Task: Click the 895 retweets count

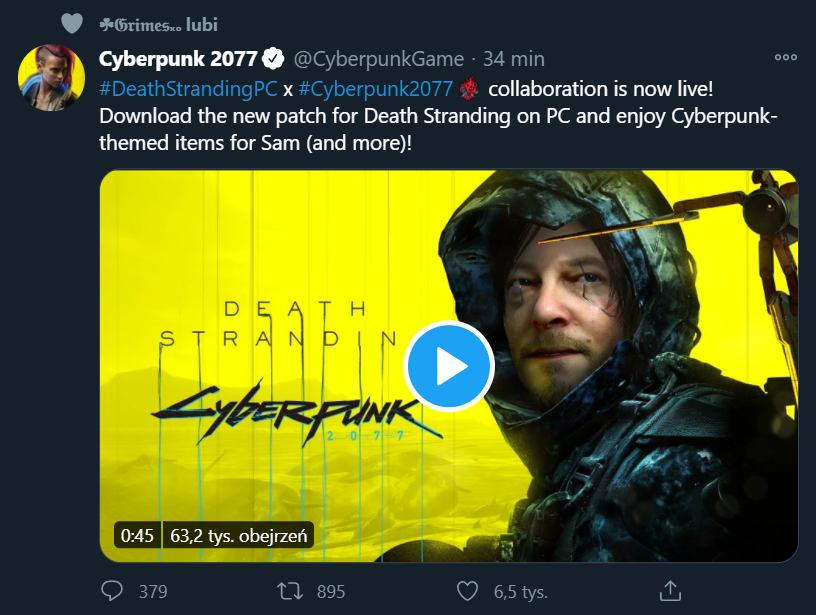Action: 330,591
